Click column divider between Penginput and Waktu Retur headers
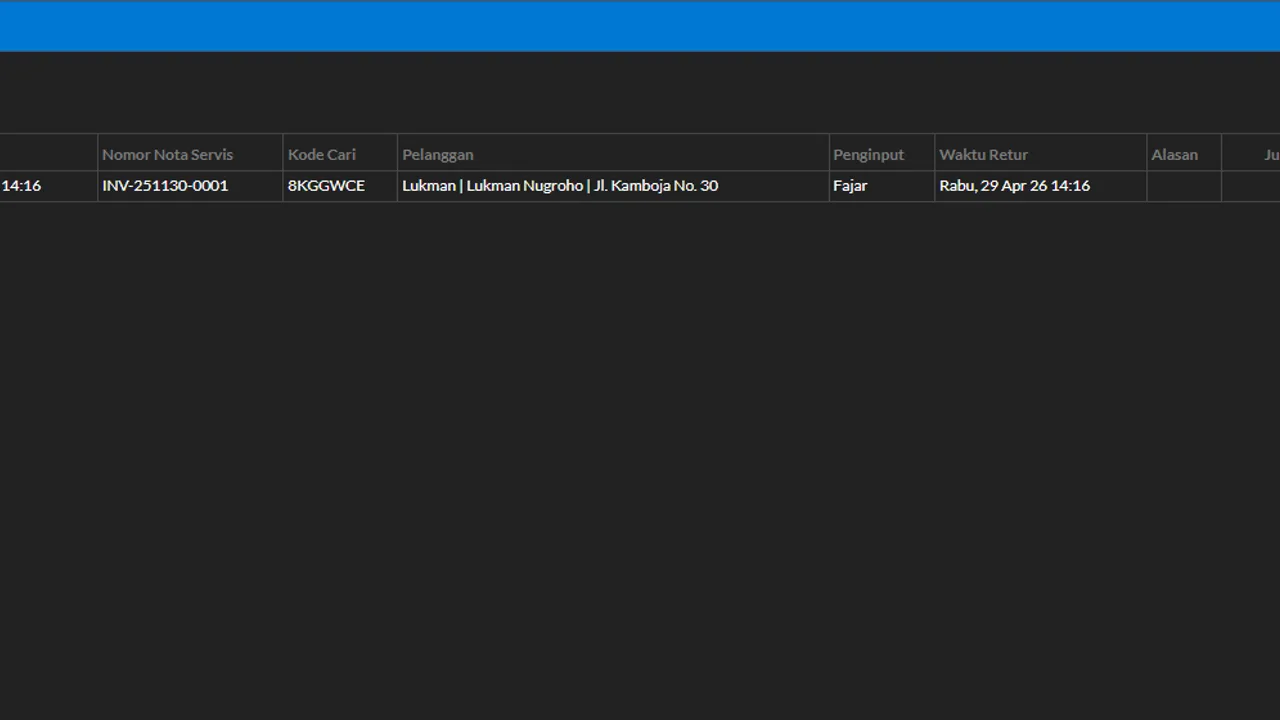 coord(934,154)
